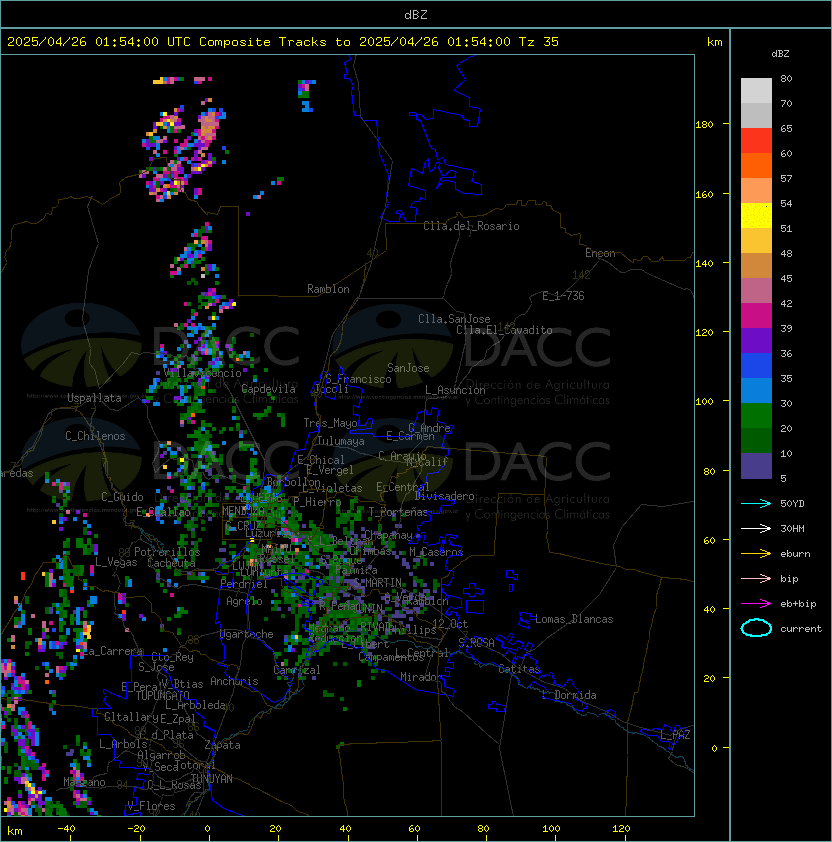The height and width of the screenshot is (842, 832).
Task: Select the magenta 42 dBZ color block
Action: pos(756,316)
